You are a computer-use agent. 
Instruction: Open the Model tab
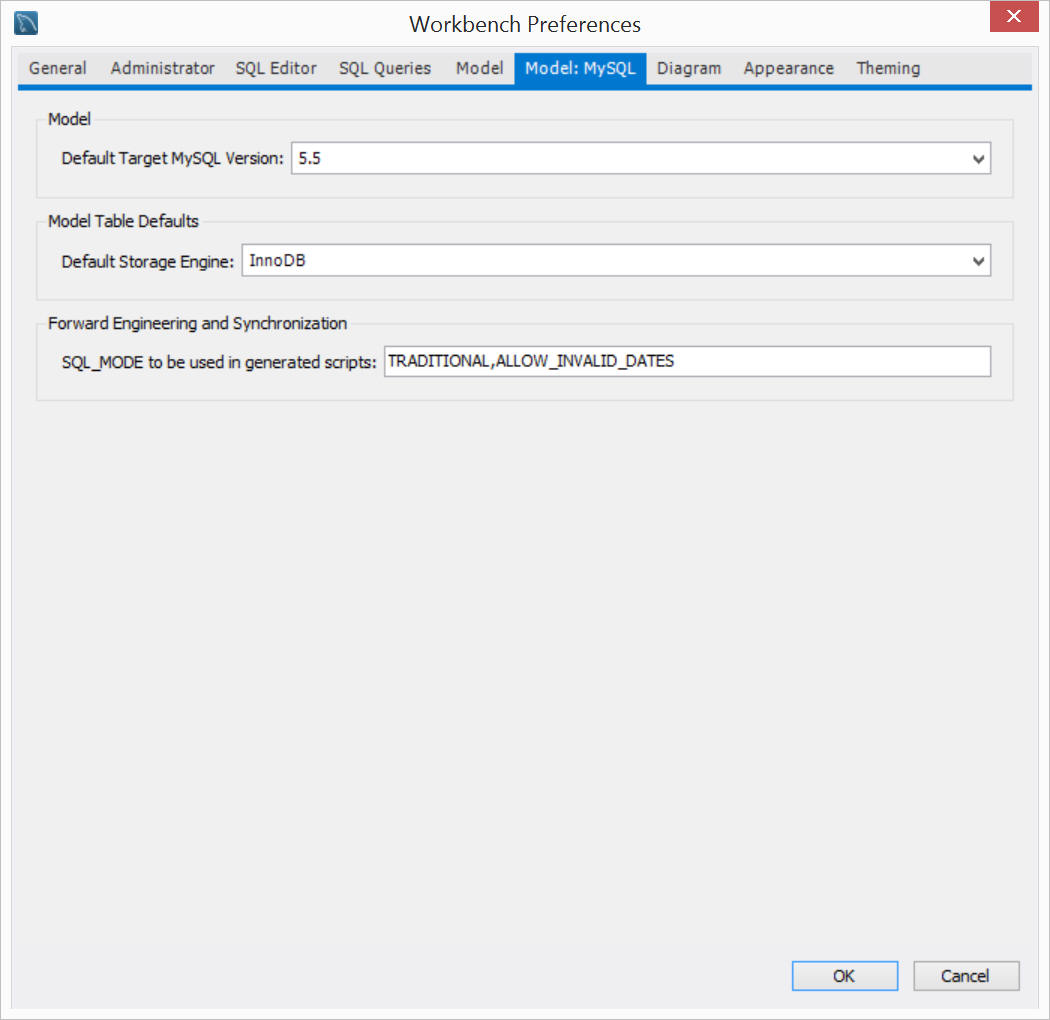click(479, 68)
